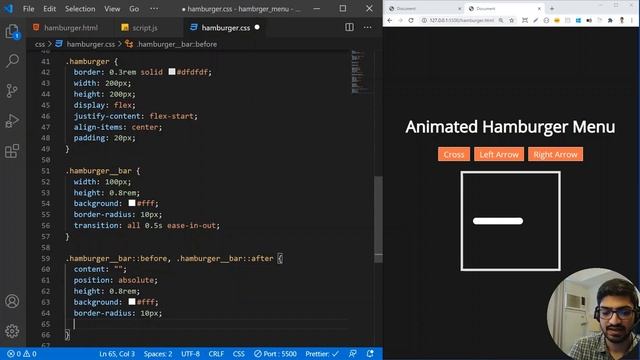The width and height of the screenshot is (640, 360).
Task: Click Ln 65, Col 3 in status bar
Action: tap(117, 354)
